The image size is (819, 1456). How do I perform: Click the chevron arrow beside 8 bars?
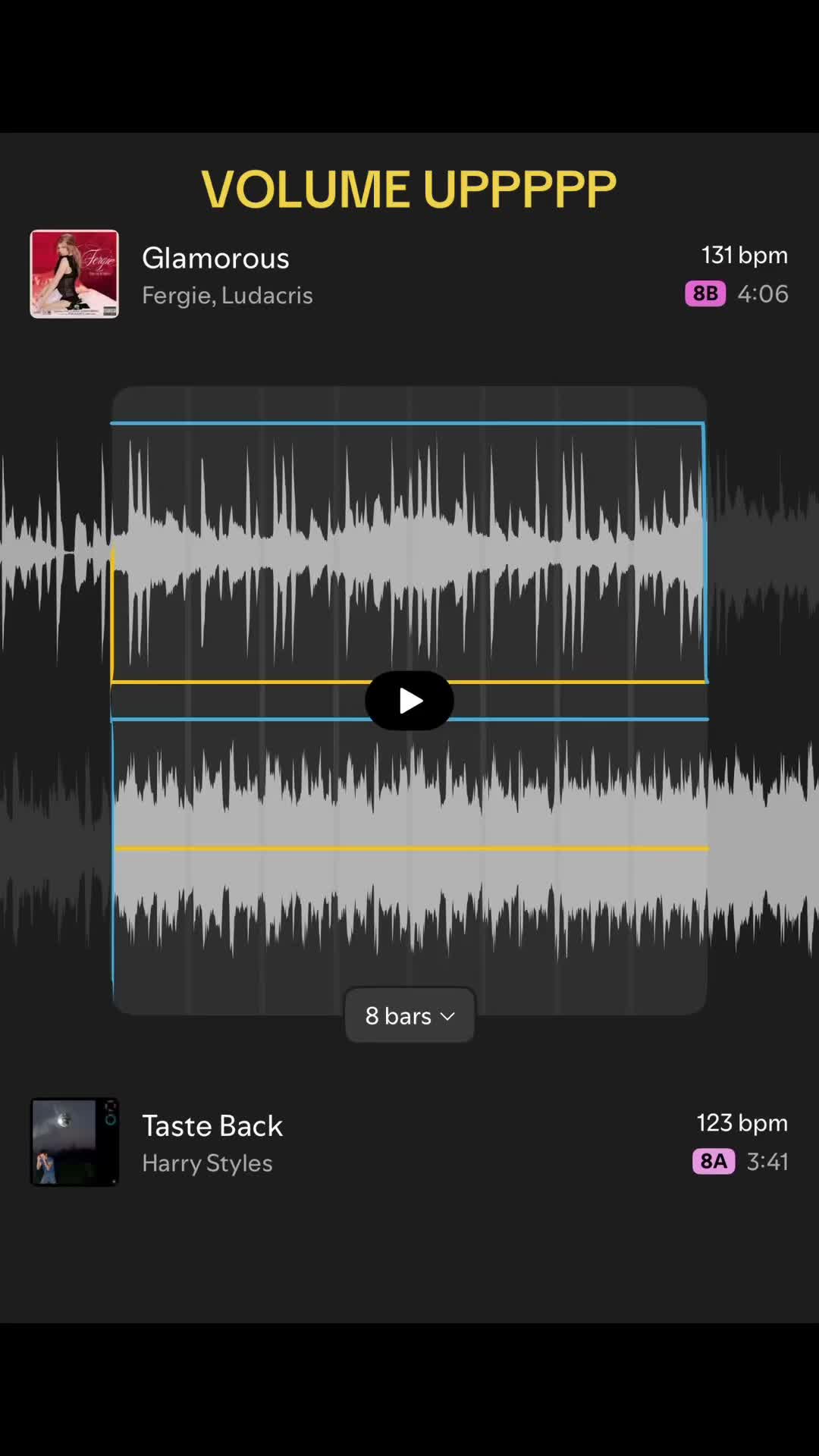click(x=447, y=1016)
